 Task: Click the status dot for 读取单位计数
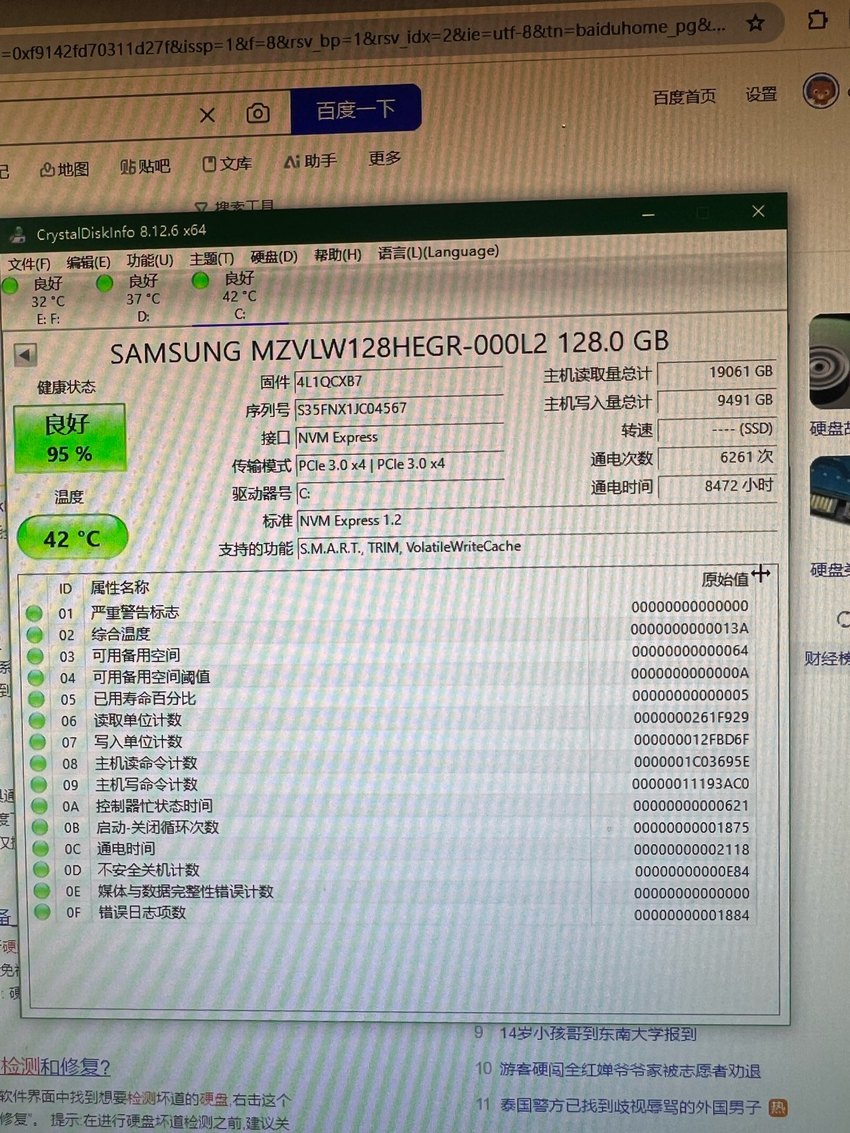(x=38, y=720)
